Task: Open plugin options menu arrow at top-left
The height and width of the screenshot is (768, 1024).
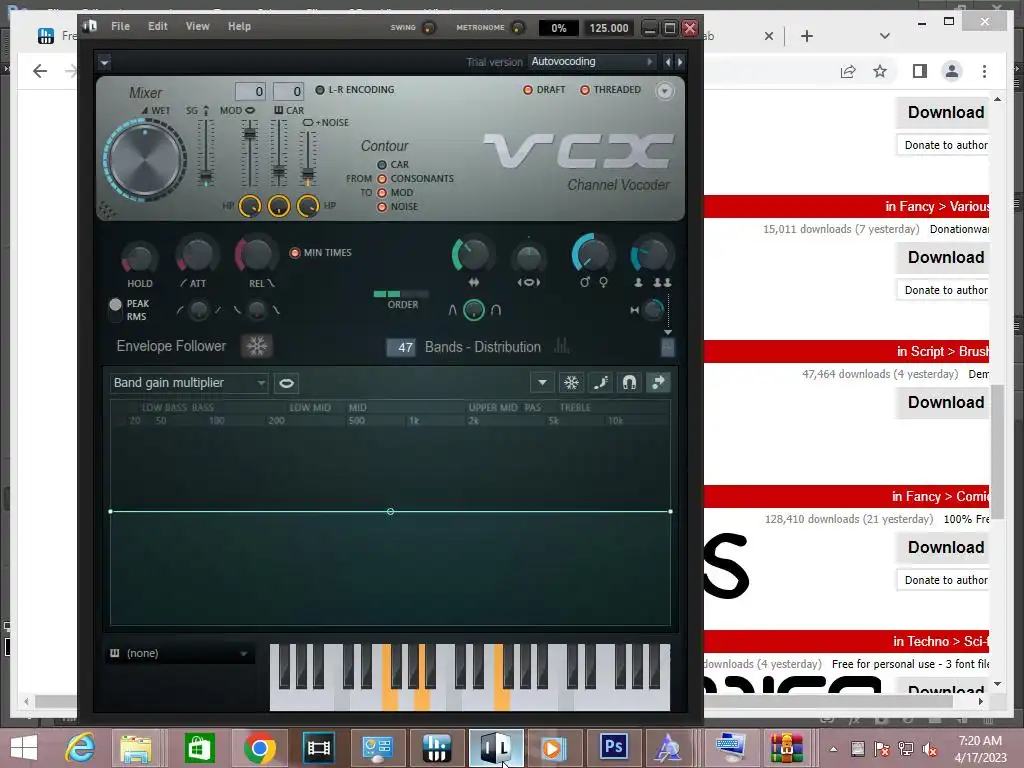Action: click(104, 63)
